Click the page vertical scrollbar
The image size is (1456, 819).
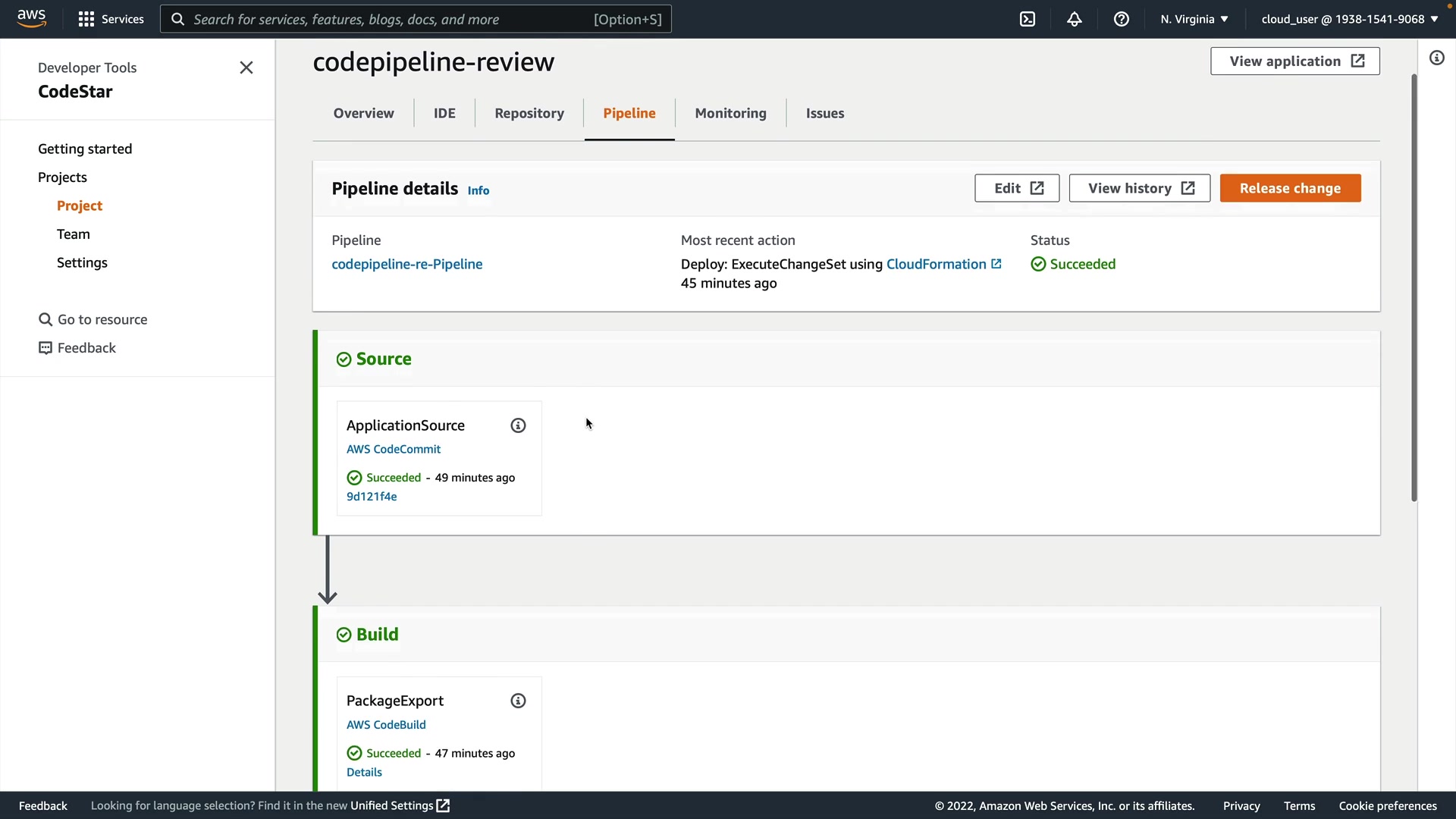click(1414, 288)
